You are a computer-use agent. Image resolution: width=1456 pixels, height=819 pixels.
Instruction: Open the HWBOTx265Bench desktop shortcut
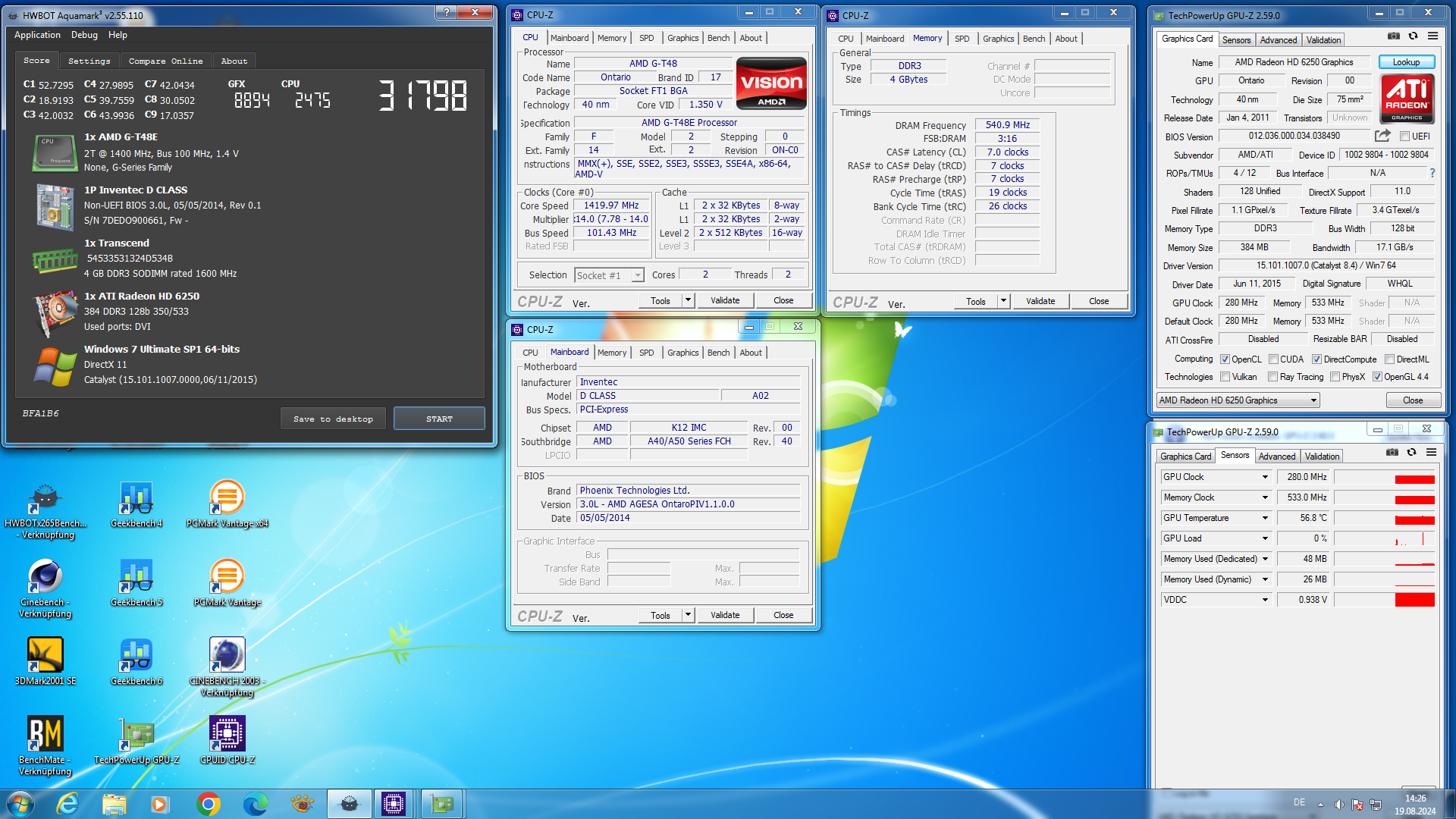45,510
